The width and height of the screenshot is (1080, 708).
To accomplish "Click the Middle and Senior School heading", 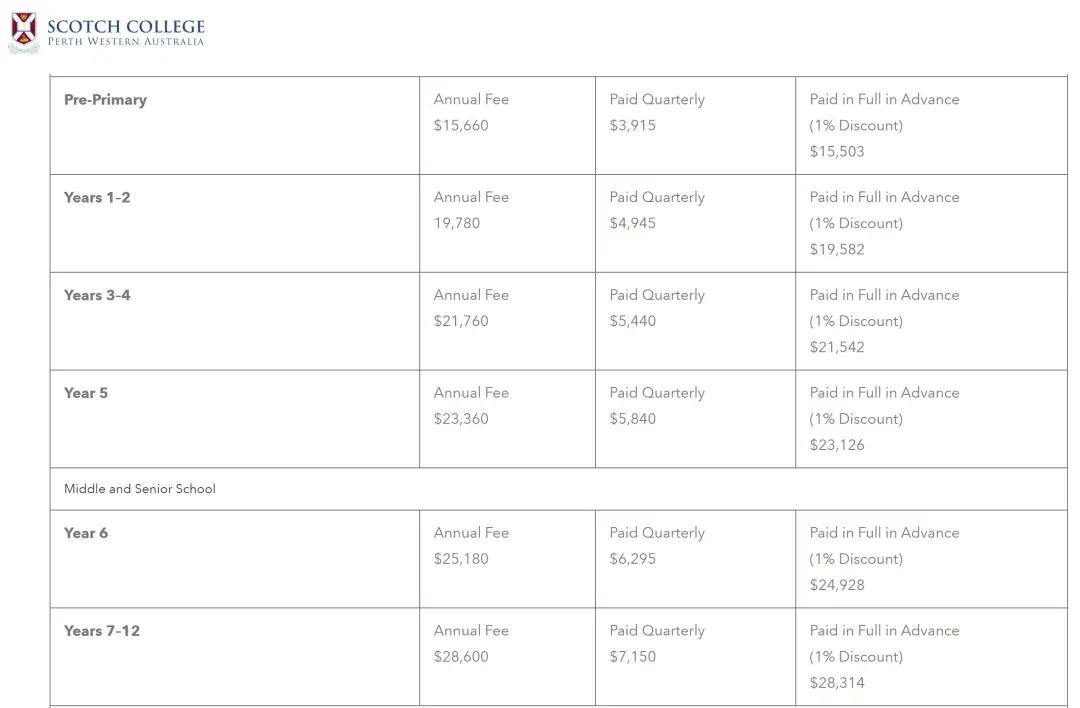I will (140, 488).
